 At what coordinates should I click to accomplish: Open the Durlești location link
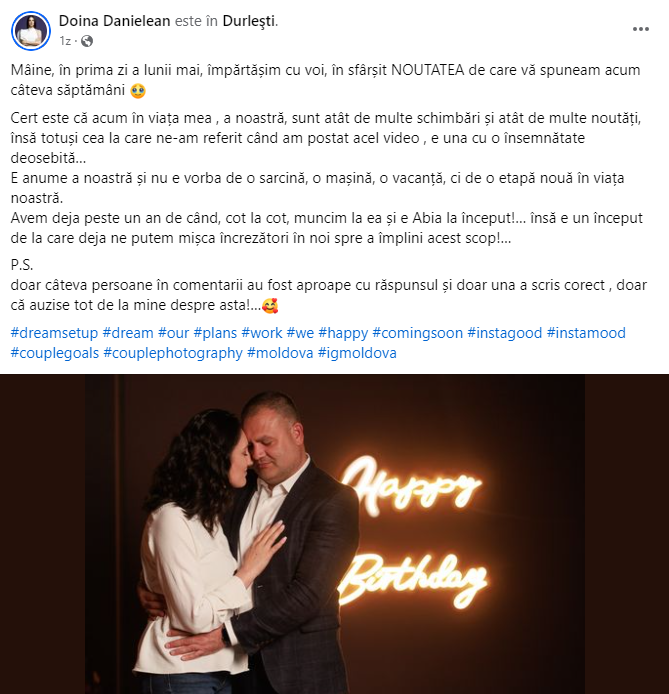point(249,21)
